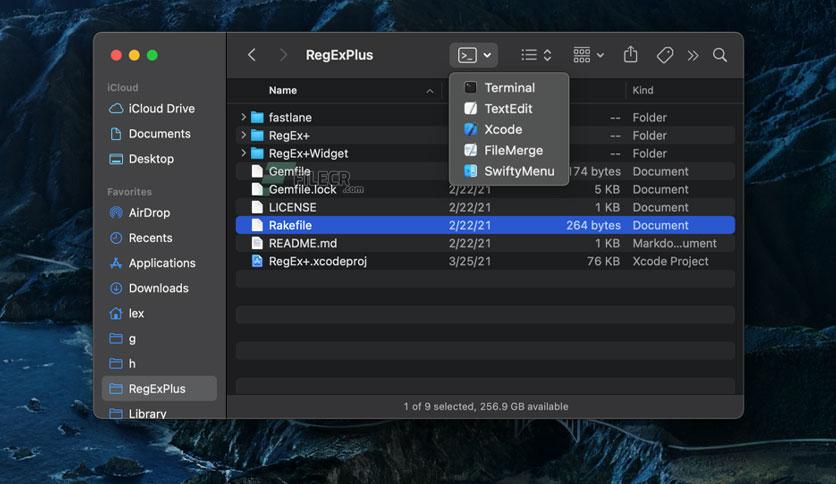
Task: Switch view using list view icon
Action: coord(529,55)
